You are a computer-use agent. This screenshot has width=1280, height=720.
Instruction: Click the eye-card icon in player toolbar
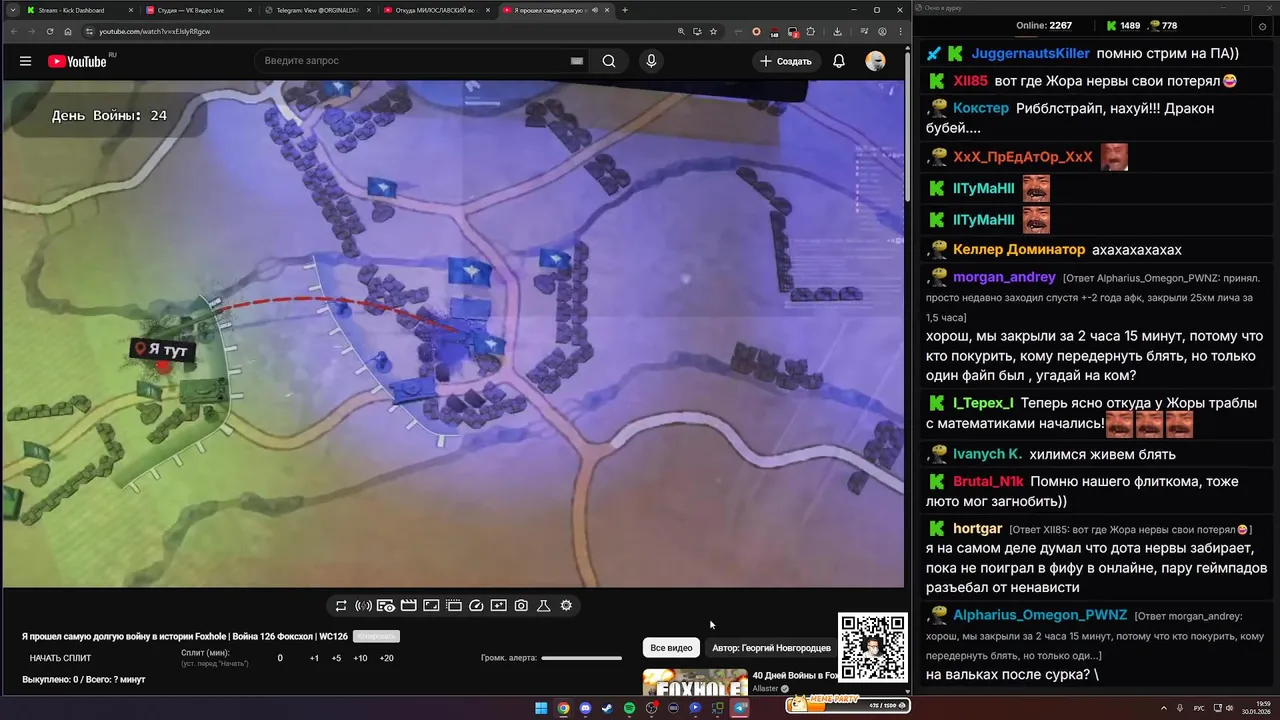385,605
